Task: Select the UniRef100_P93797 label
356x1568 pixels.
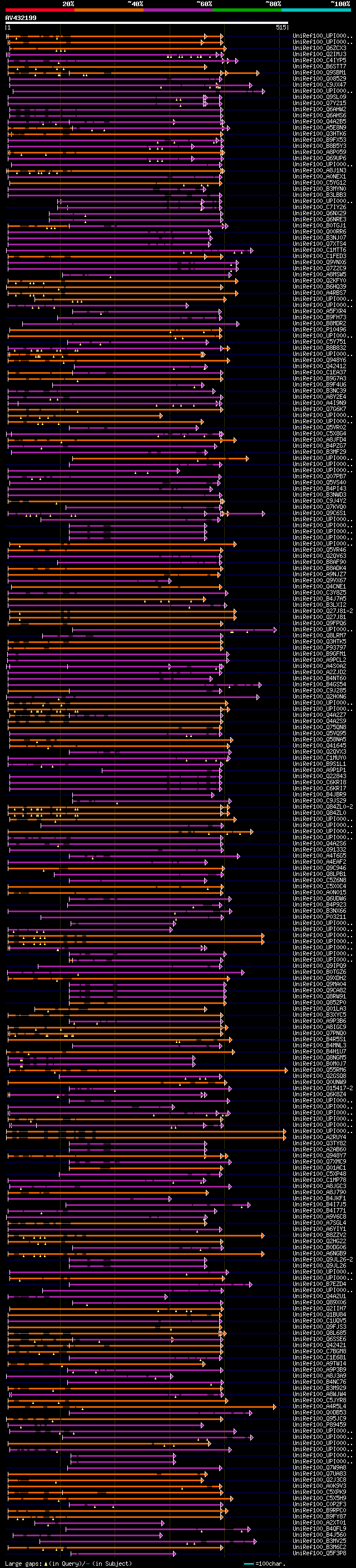Action: click(319, 648)
